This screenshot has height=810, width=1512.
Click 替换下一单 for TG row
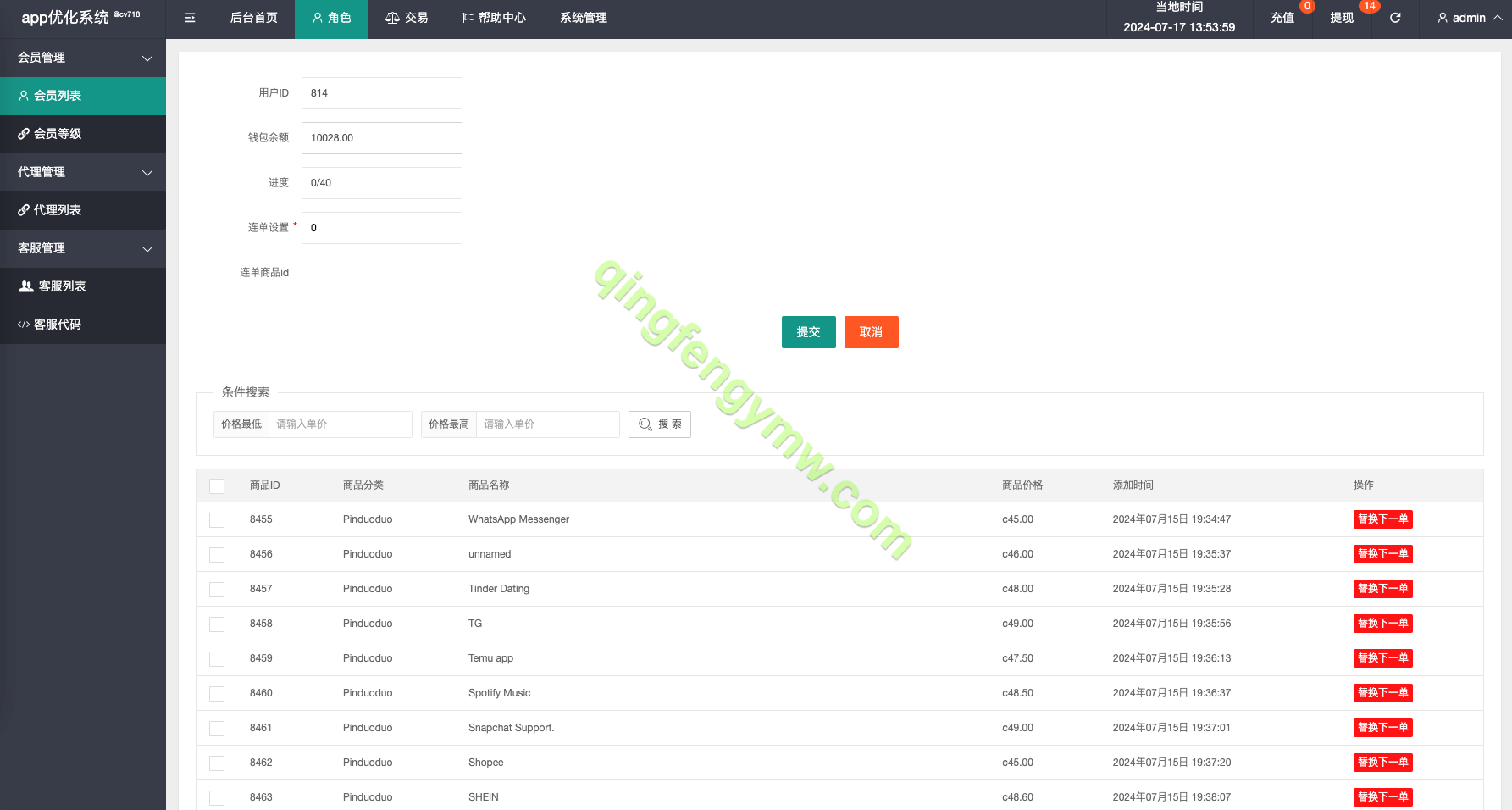[x=1382, y=624]
